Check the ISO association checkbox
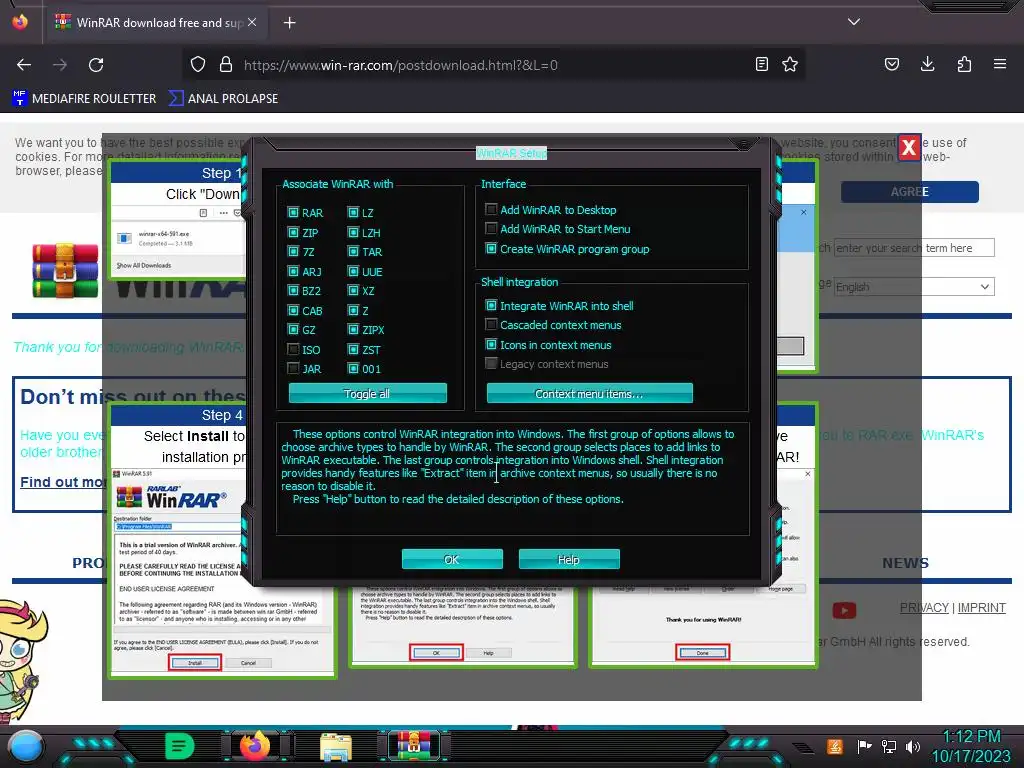 tap(293, 349)
